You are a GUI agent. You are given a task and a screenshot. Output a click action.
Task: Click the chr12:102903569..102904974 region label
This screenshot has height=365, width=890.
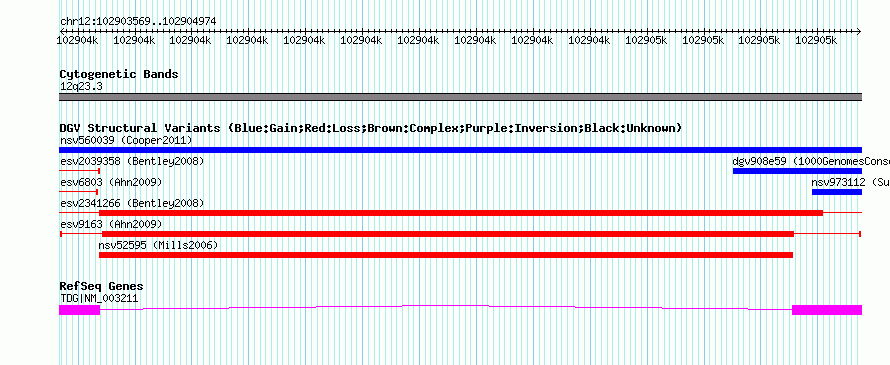pyautogui.click(x=138, y=22)
